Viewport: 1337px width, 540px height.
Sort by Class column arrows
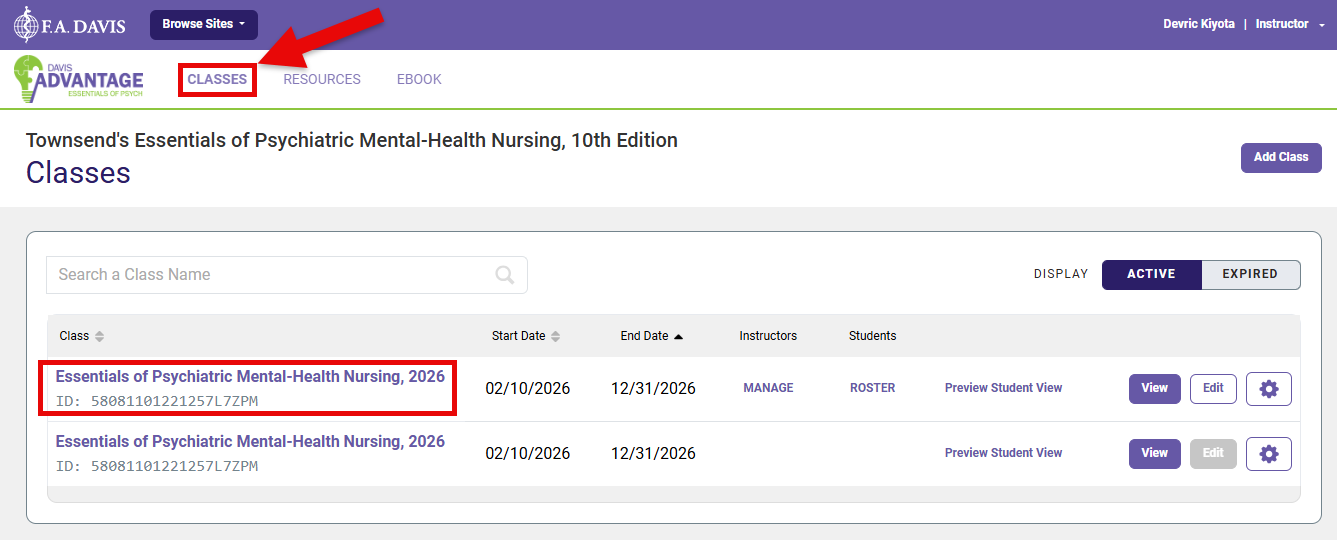pos(100,336)
